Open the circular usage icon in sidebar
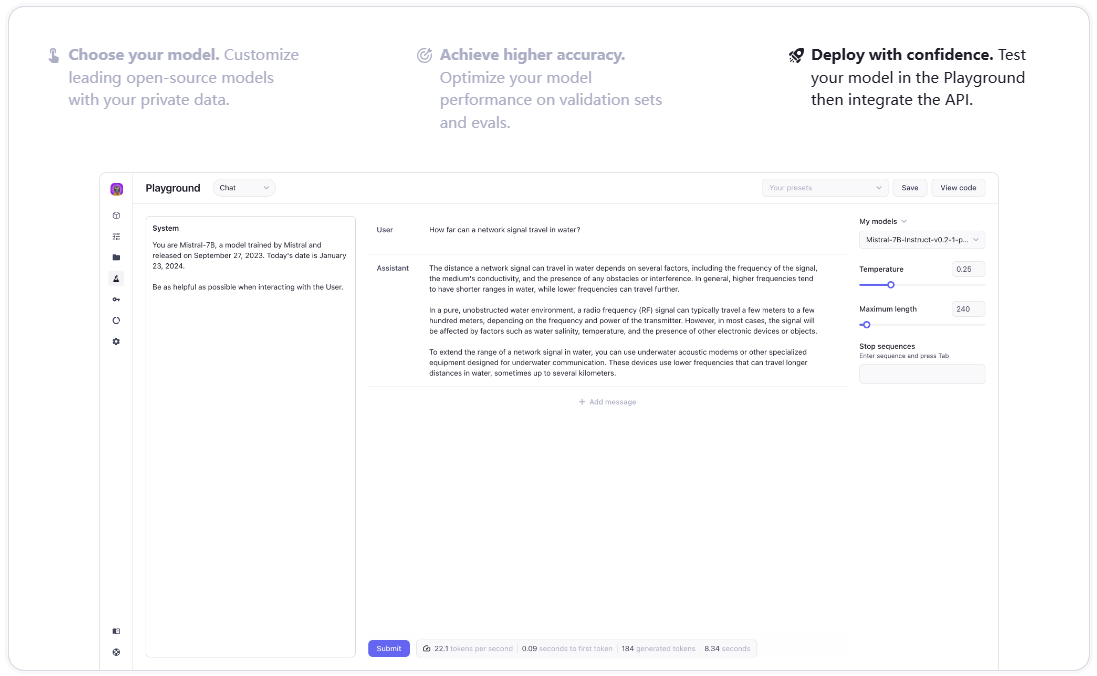This screenshot has height=676, width=1097. coord(116,320)
